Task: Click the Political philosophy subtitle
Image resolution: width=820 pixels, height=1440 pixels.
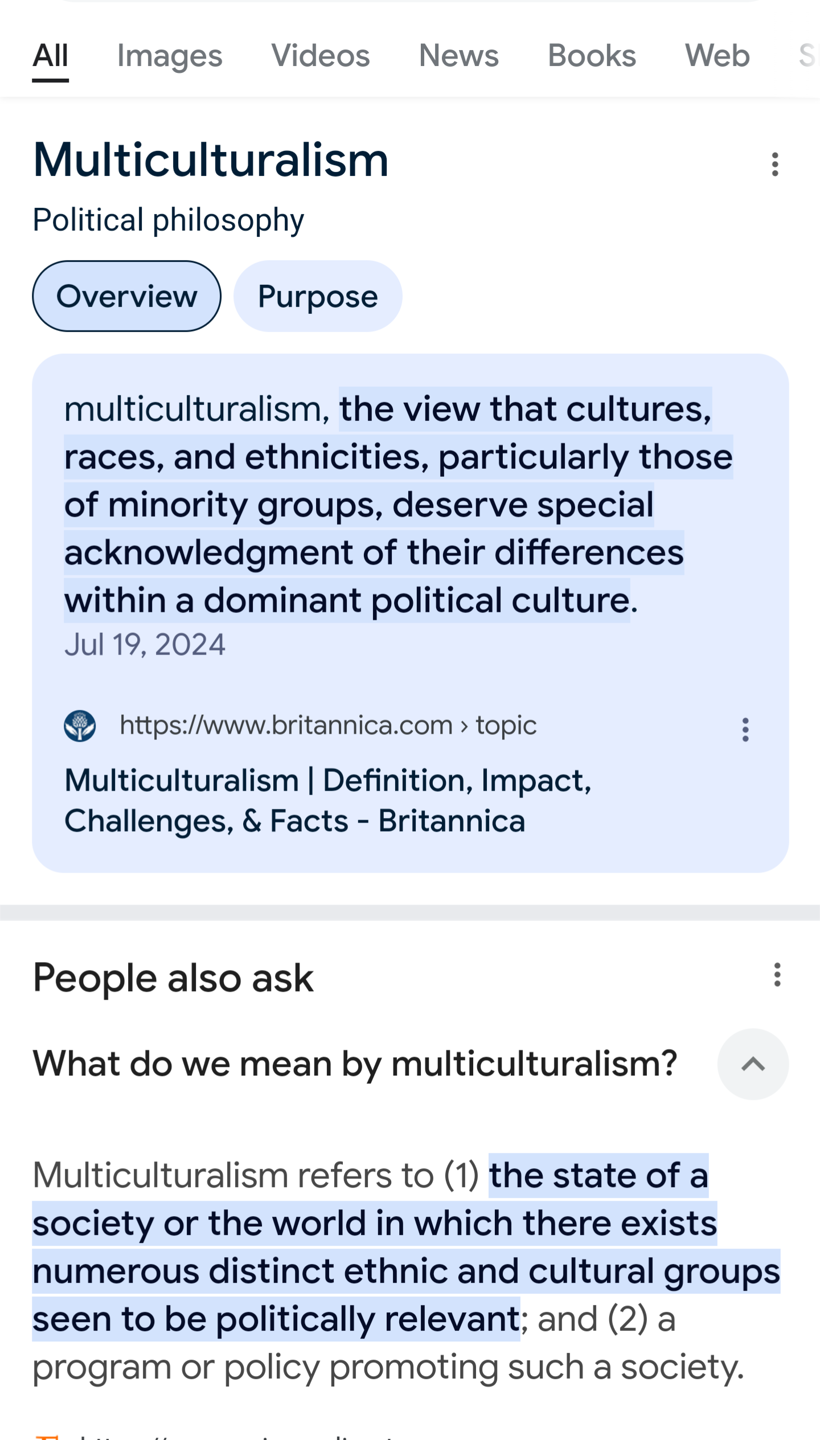Action: 168,220
